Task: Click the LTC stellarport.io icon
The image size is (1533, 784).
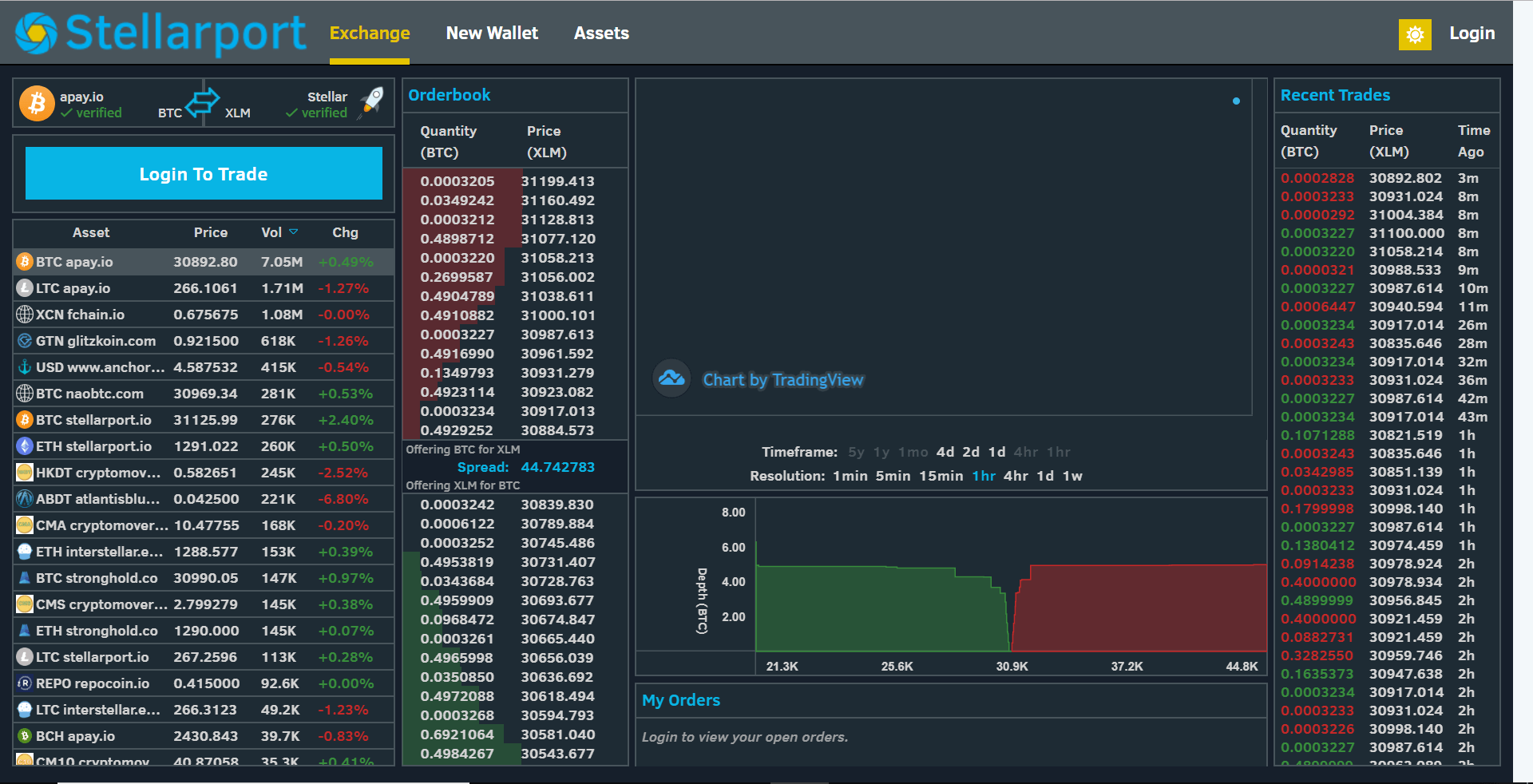Action: [x=25, y=657]
